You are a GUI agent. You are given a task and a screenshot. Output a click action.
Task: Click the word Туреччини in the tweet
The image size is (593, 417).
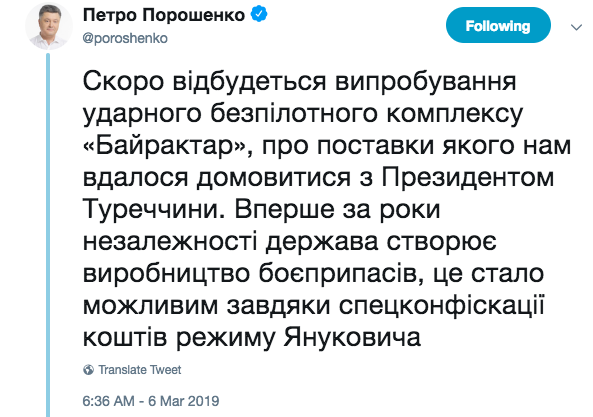pyautogui.click(x=150, y=209)
